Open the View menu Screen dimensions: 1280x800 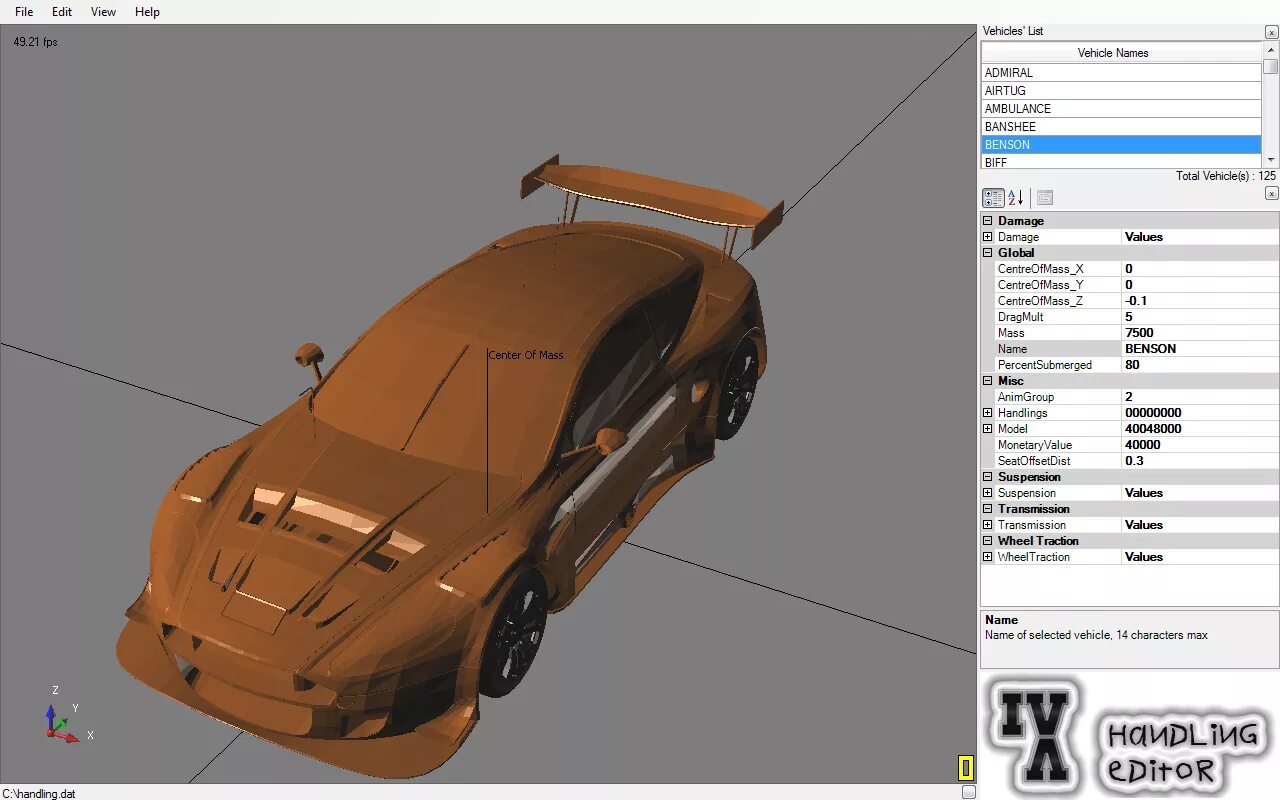103,12
